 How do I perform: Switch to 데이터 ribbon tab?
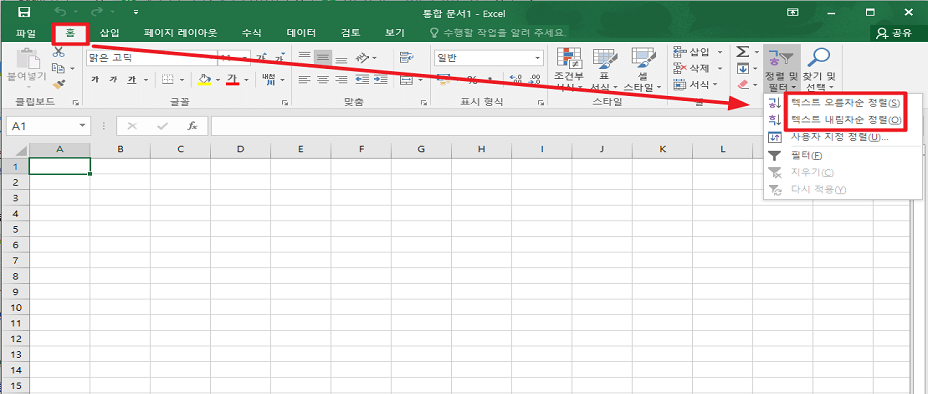click(x=301, y=33)
